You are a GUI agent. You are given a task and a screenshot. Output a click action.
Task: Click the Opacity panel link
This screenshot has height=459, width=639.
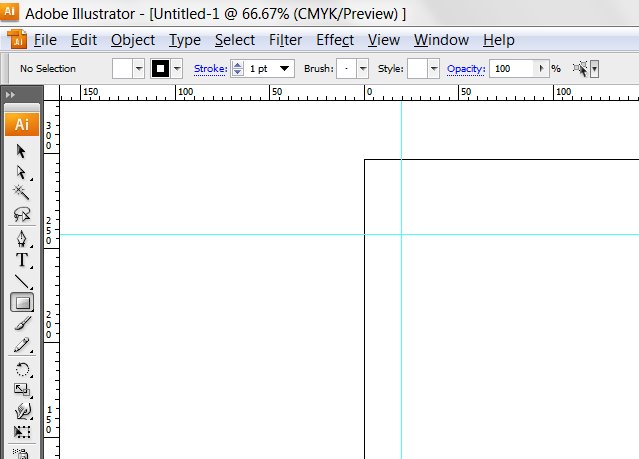pos(465,69)
